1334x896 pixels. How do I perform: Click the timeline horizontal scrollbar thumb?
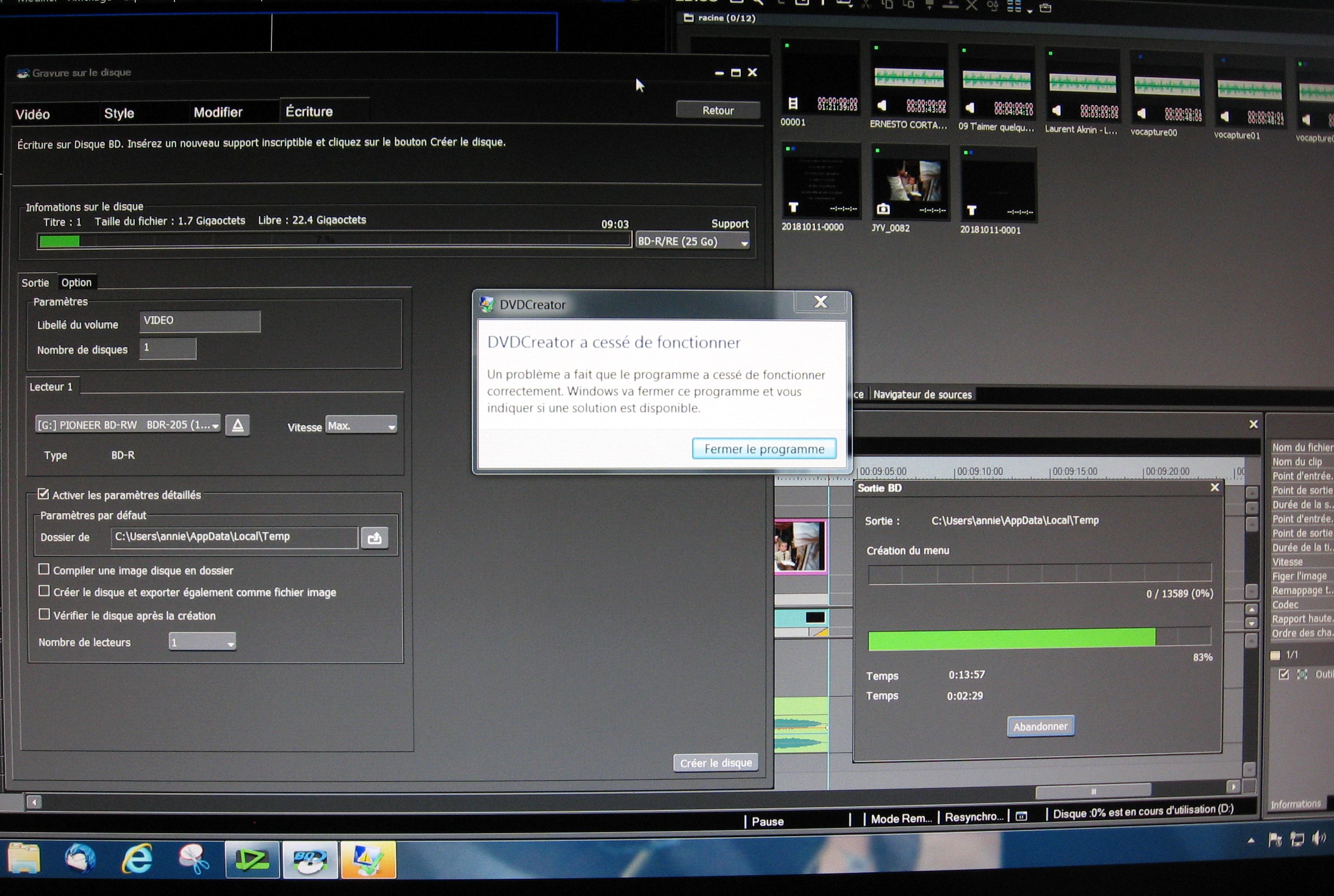[x=1094, y=791]
